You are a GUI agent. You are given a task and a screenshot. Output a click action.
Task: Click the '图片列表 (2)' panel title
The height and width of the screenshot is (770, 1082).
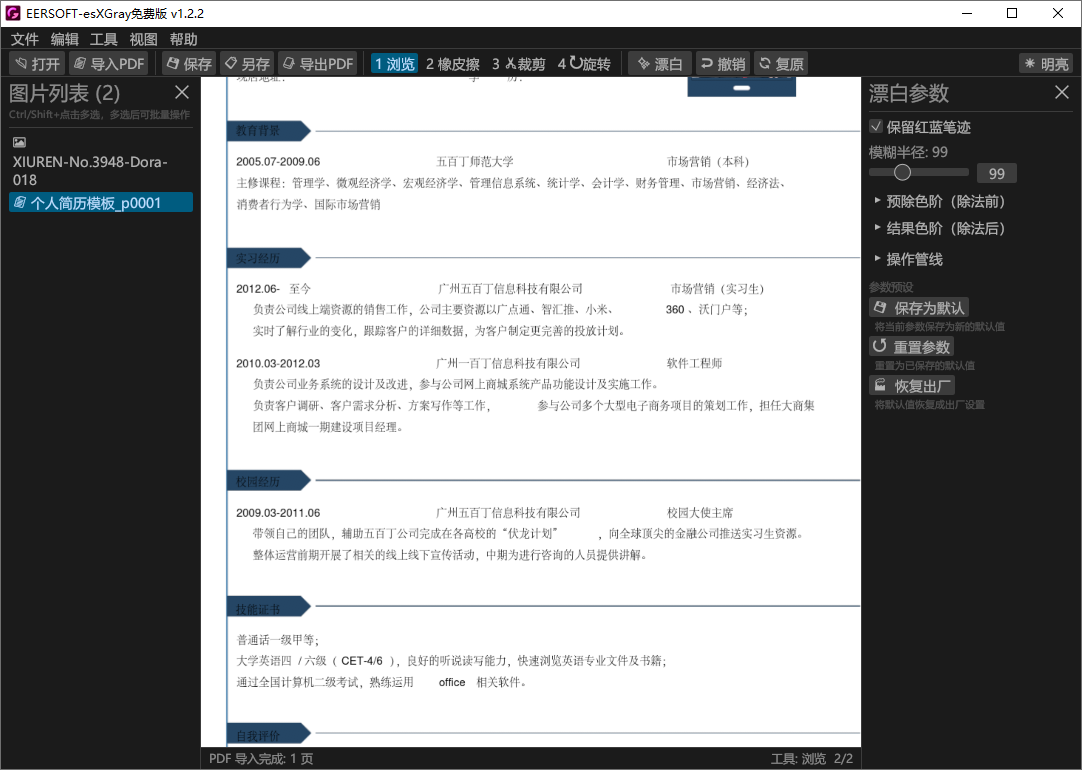point(64,93)
